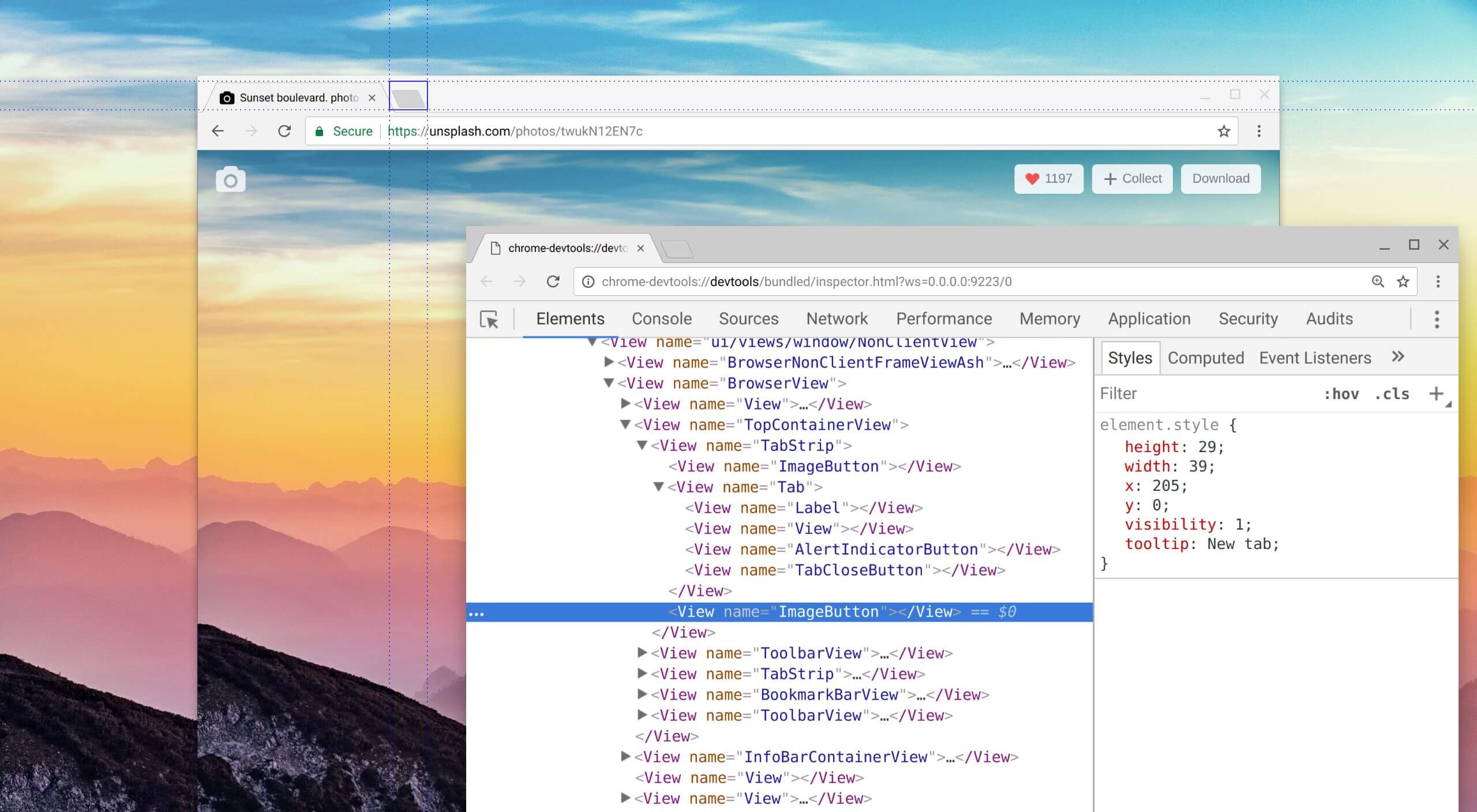The height and width of the screenshot is (812, 1477).
Task: Bookmark the Unsplash page with the star
Action: [x=1223, y=131]
